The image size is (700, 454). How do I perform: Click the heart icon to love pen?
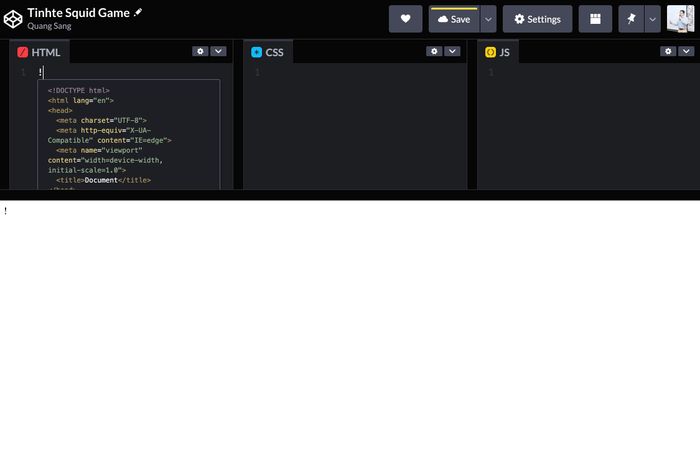(x=405, y=19)
